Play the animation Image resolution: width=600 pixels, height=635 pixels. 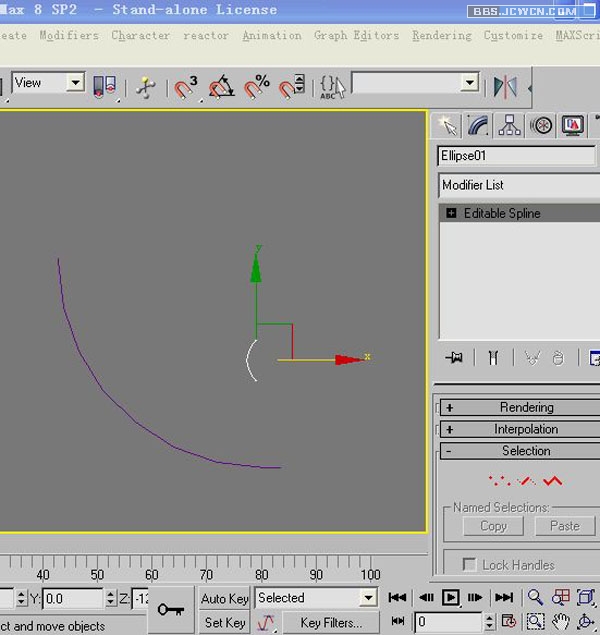[x=451, y=597]
